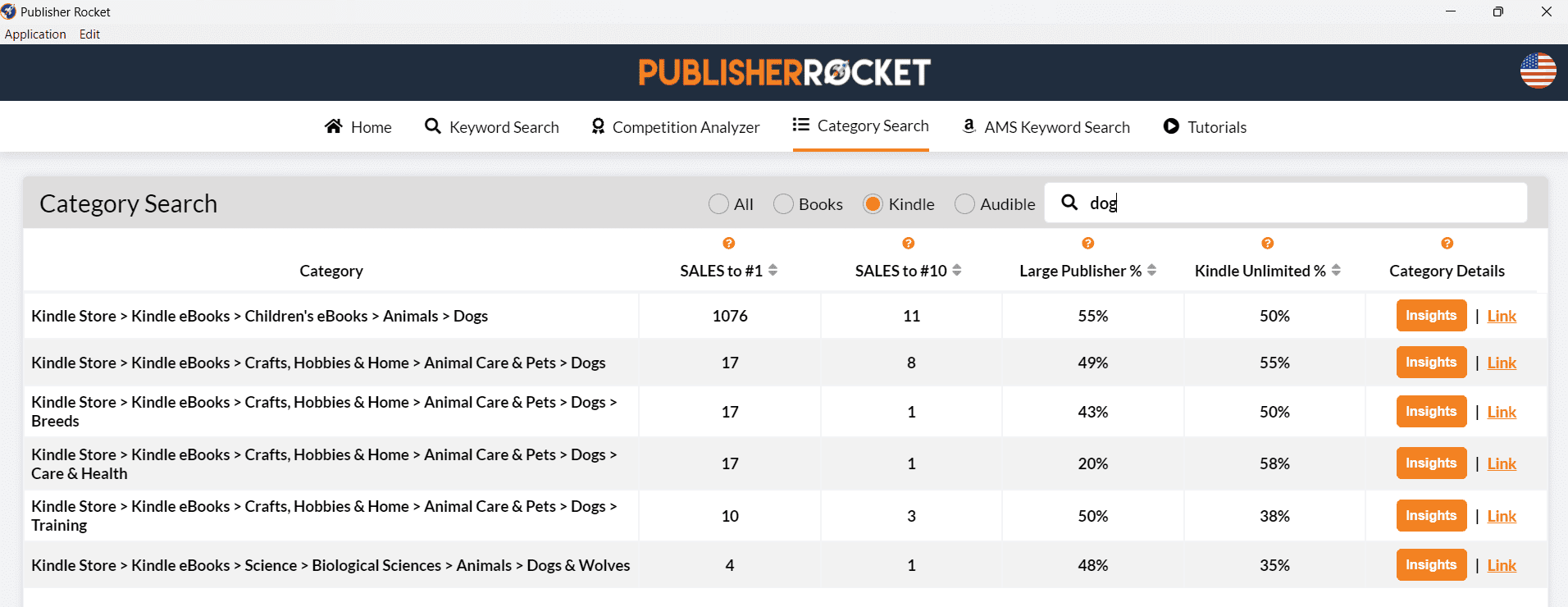This screenshot has width=1568, height=607.
Task: Click the Home house icon
Action: [x=333, y=126]
